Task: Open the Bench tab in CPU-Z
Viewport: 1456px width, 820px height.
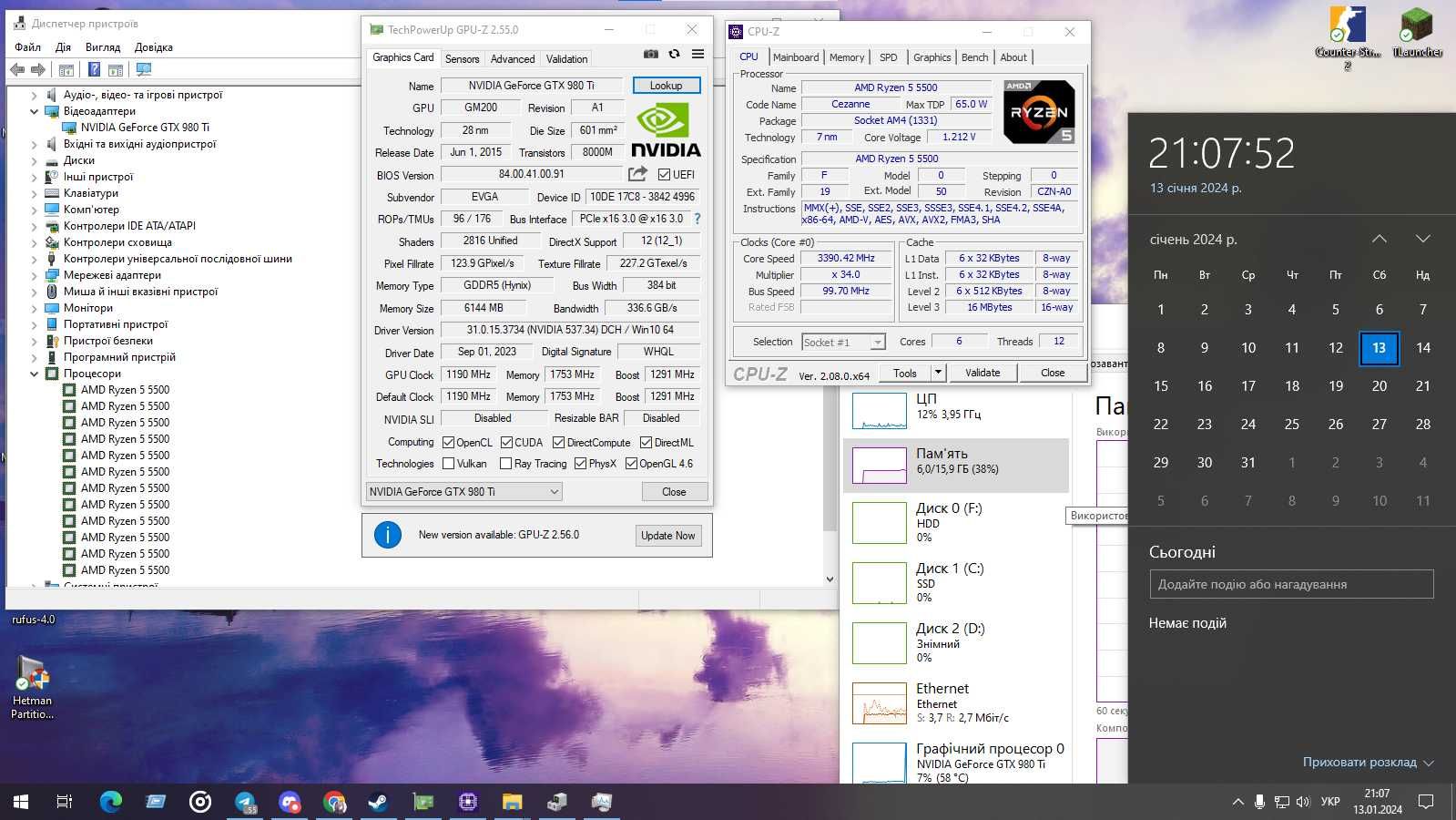Action: coord(974,57)
